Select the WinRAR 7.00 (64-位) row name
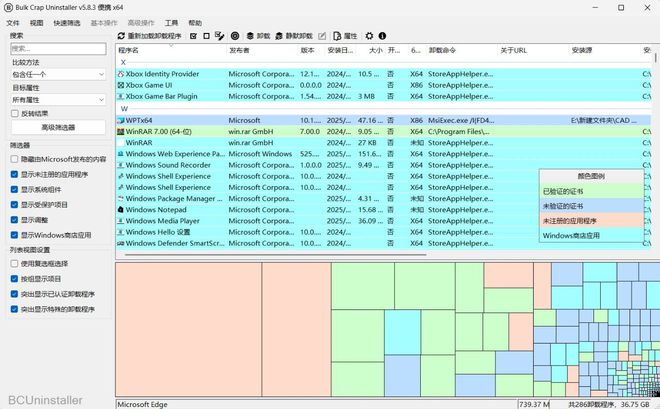This screenshot has width=660, height=409. point(159,132)
